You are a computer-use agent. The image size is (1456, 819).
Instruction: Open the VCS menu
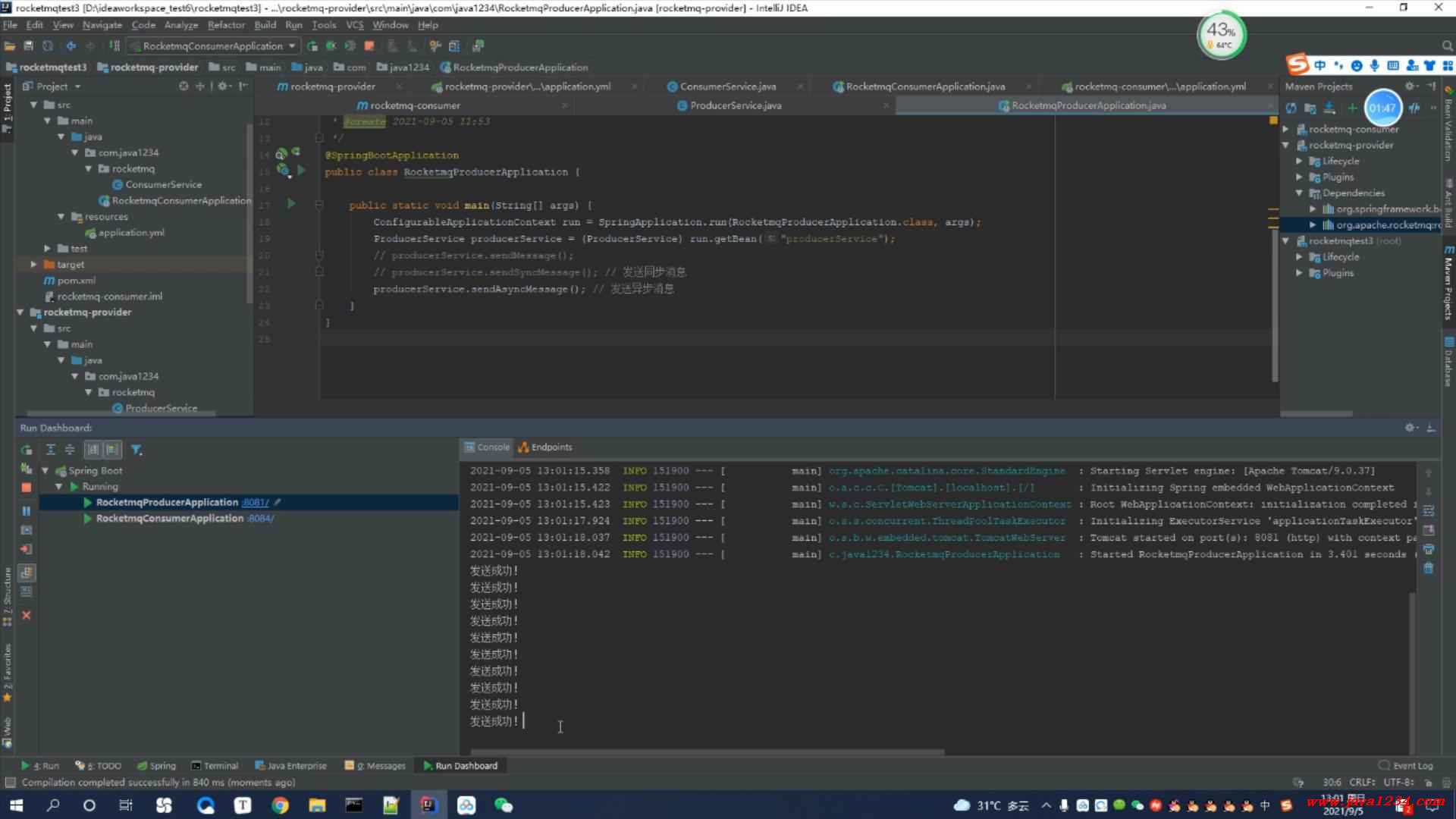354,25
